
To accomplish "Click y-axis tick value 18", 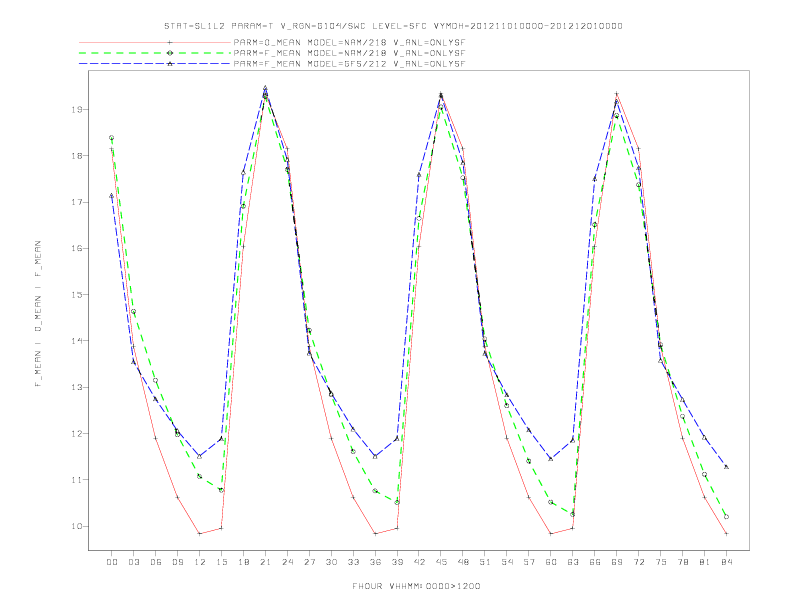I will coord(77,156).
